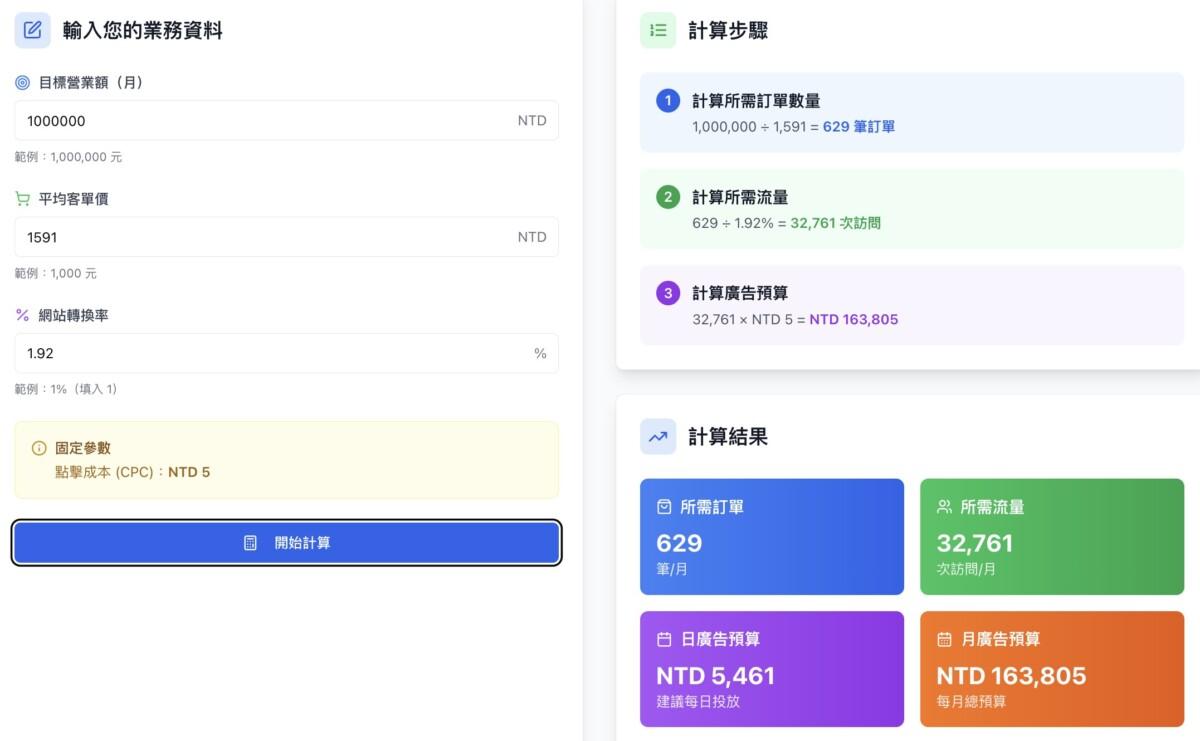Click the shopping cart icon beside 平均客單價

pyautogui.click(x=22, y=199)
